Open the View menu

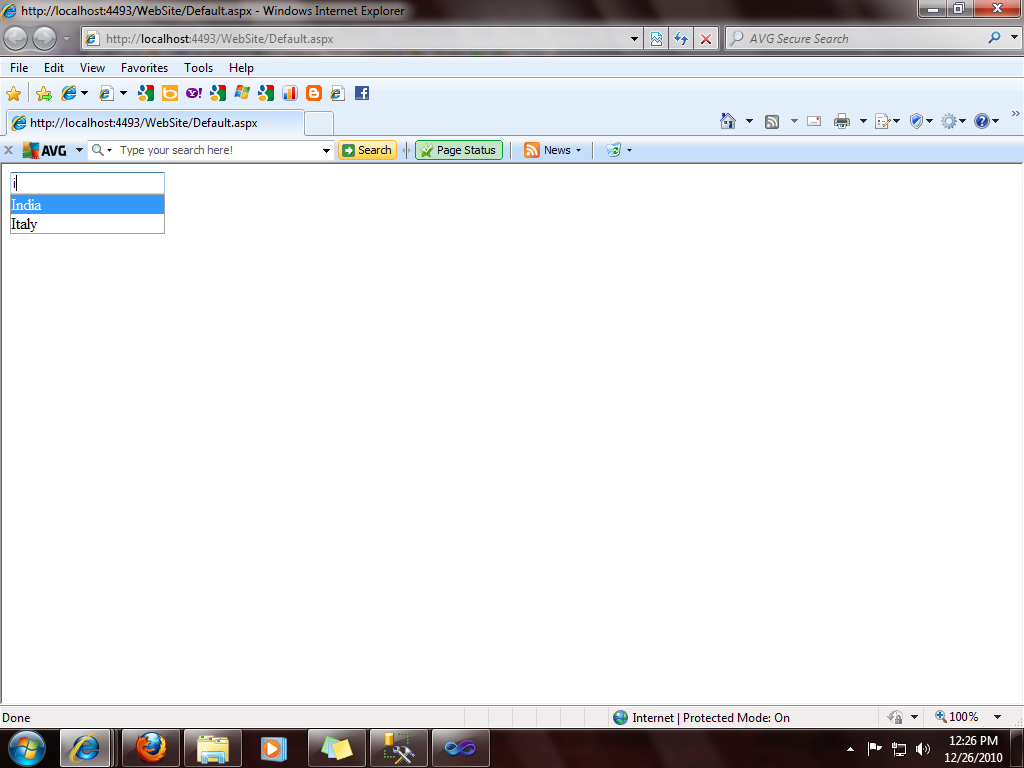click(92, 68)
